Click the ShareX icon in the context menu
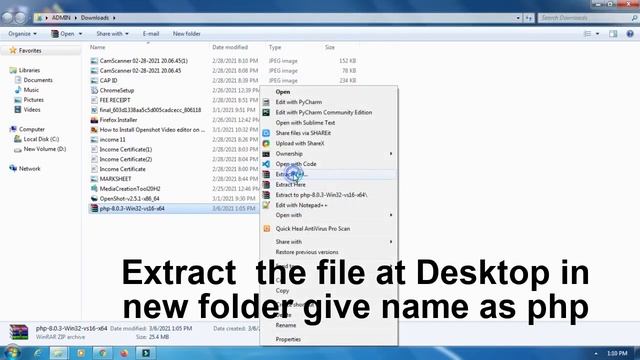Image resolution: width=640 pixels, height=360 pixels. point(266,143)
